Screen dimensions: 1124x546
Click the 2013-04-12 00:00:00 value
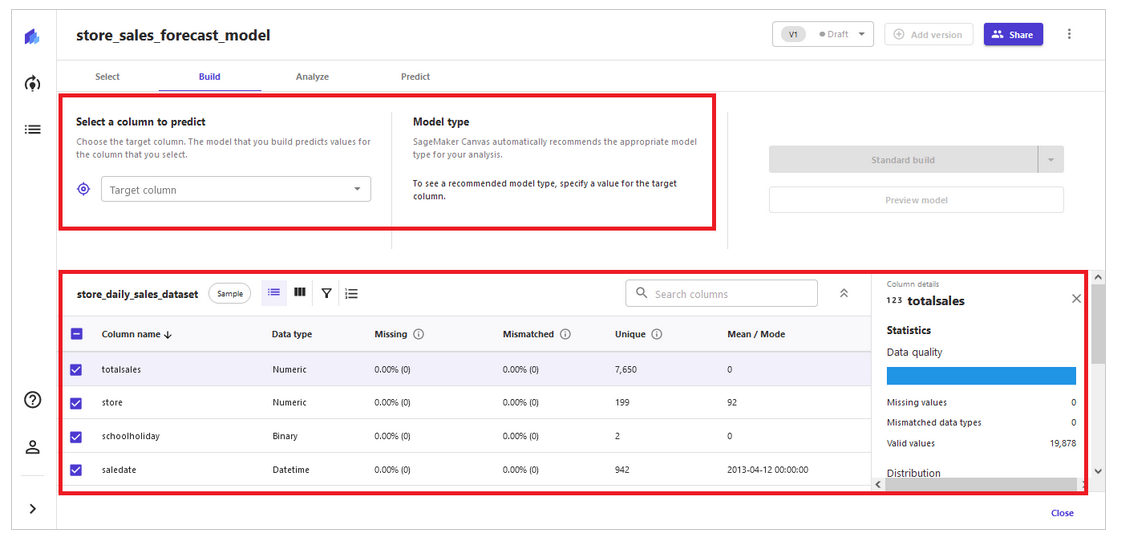[767, 470]
